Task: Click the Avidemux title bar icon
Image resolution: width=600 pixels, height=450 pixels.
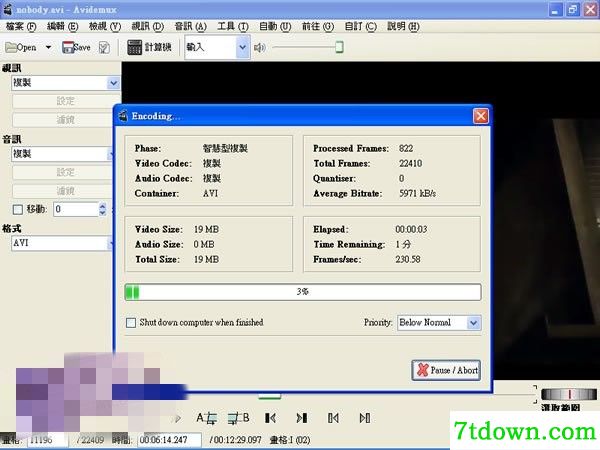Action: 7,9
